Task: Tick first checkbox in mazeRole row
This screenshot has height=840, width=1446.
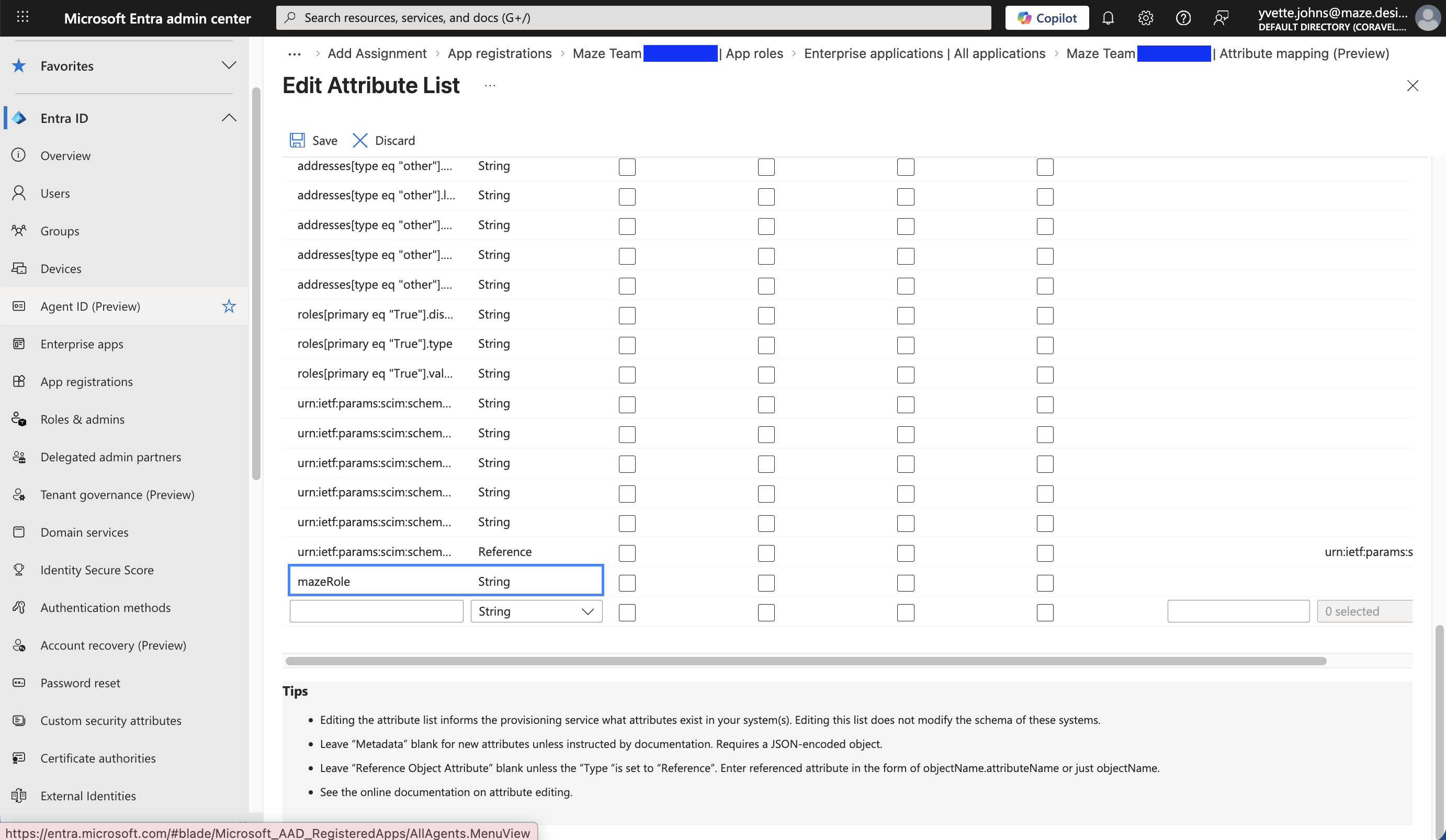Action: click(x=627, y=583)
